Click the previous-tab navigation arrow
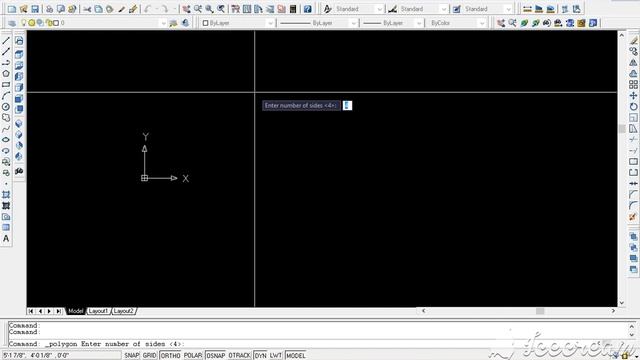Screen dimensions: 640x360 [40, 311]
